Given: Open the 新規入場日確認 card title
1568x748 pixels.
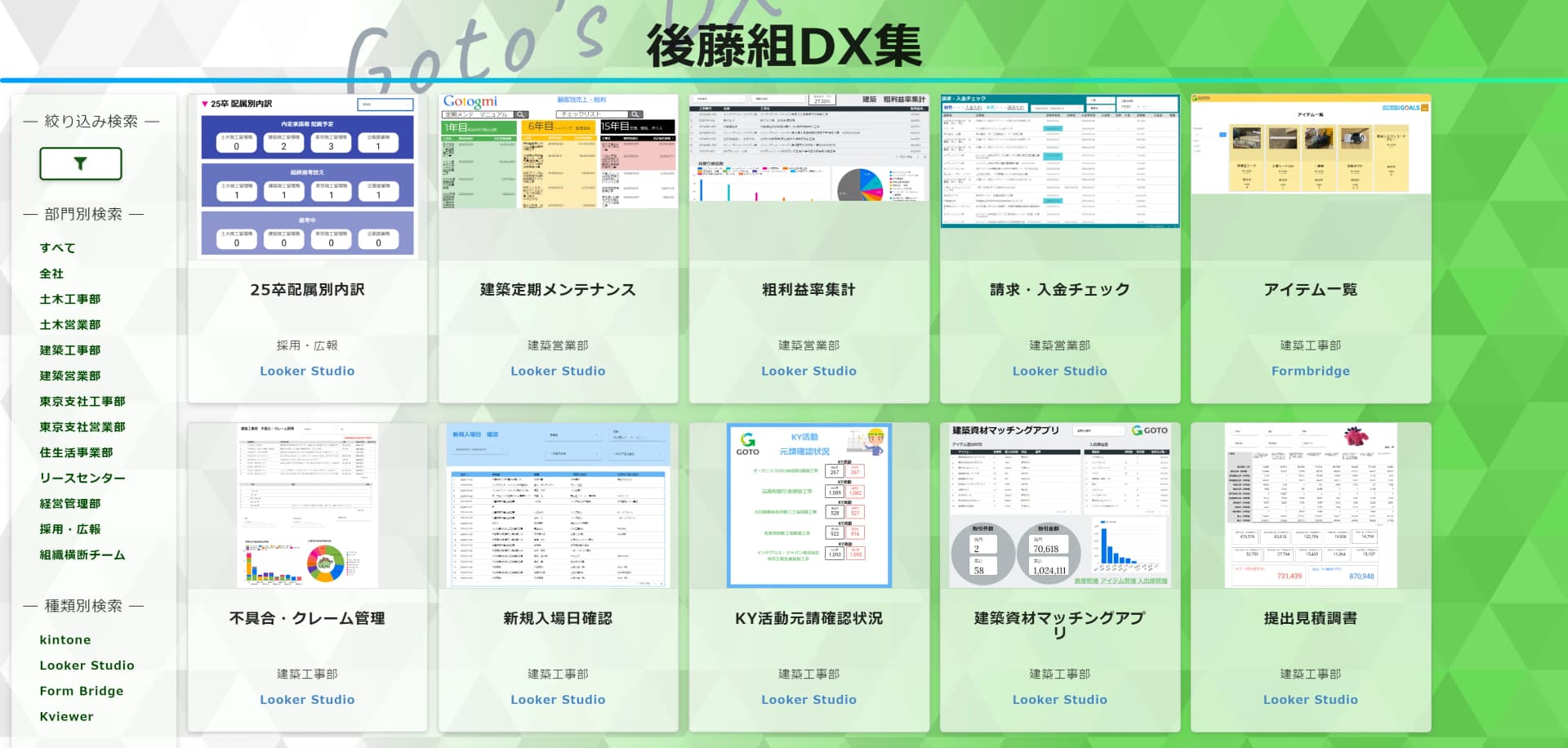Looking at the screenshot, I should (558, 618).
